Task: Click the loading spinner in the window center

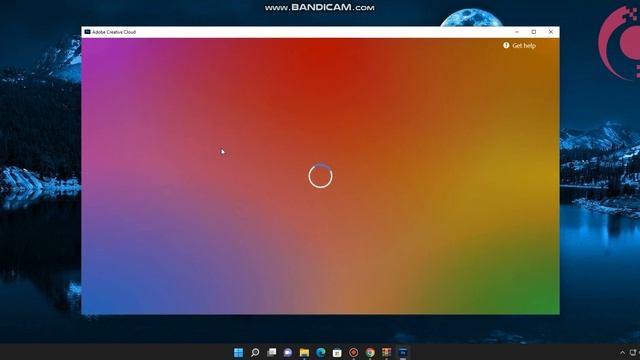Action: (x=320, y=176)
